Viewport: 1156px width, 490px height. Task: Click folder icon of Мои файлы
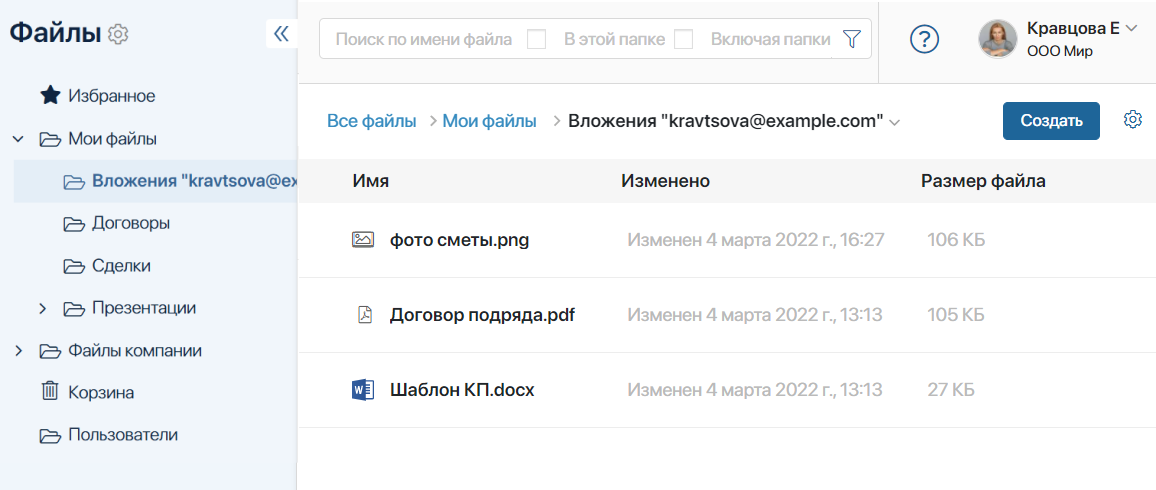49,139
